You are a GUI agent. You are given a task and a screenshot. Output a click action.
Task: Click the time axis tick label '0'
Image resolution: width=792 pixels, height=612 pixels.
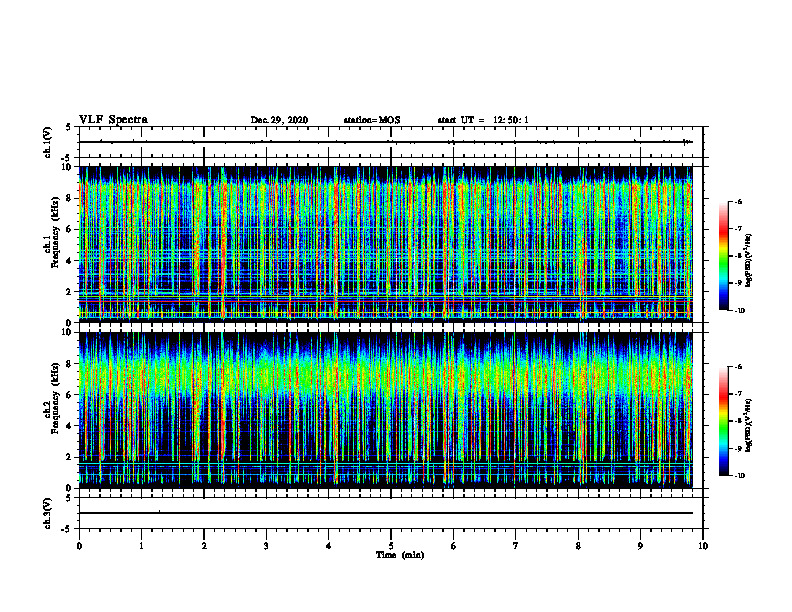coord(79,546)
